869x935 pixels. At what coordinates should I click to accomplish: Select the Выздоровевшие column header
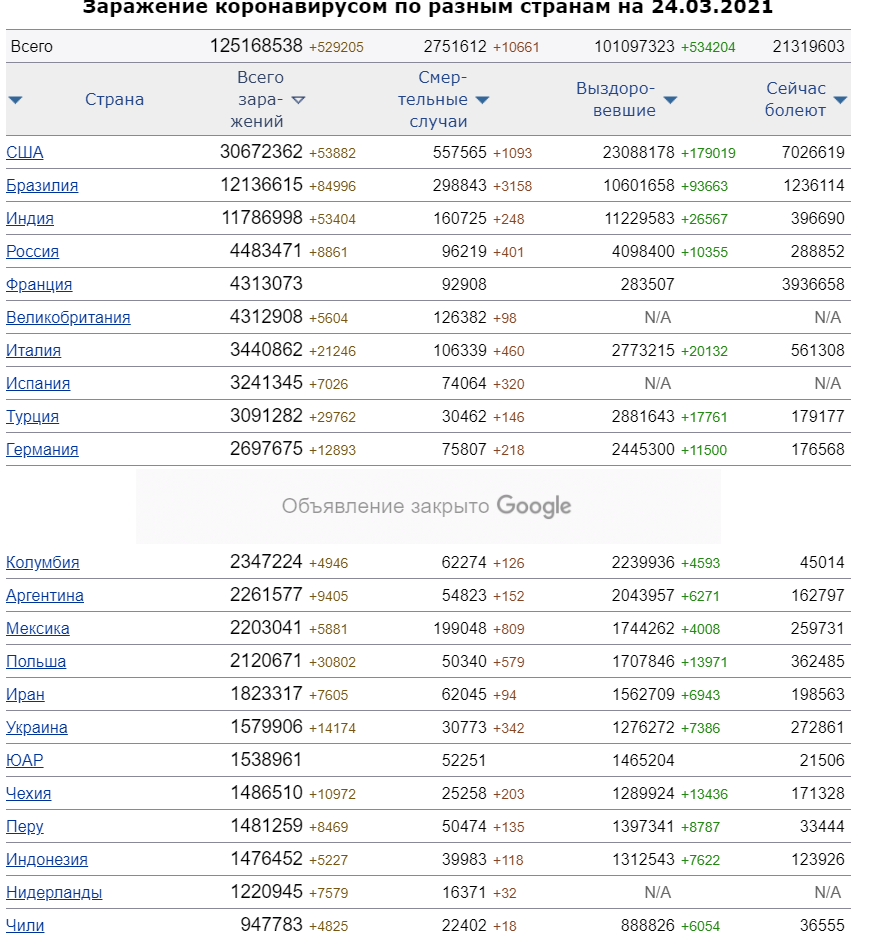pyautogui.click(x=616, y=100)
